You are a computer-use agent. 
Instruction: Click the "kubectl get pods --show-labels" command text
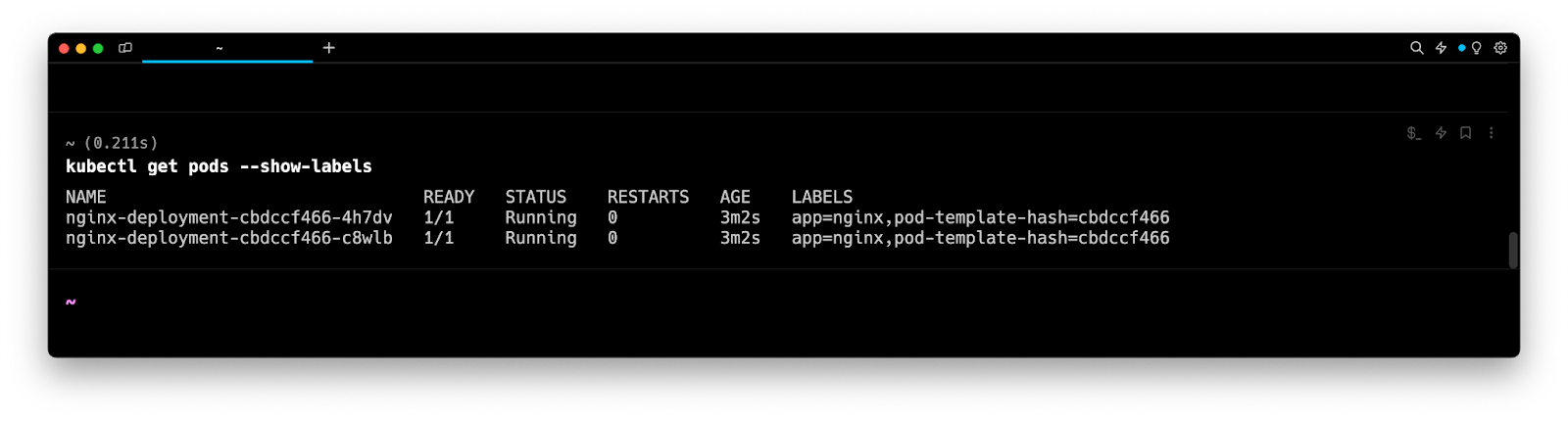[219, 166]
